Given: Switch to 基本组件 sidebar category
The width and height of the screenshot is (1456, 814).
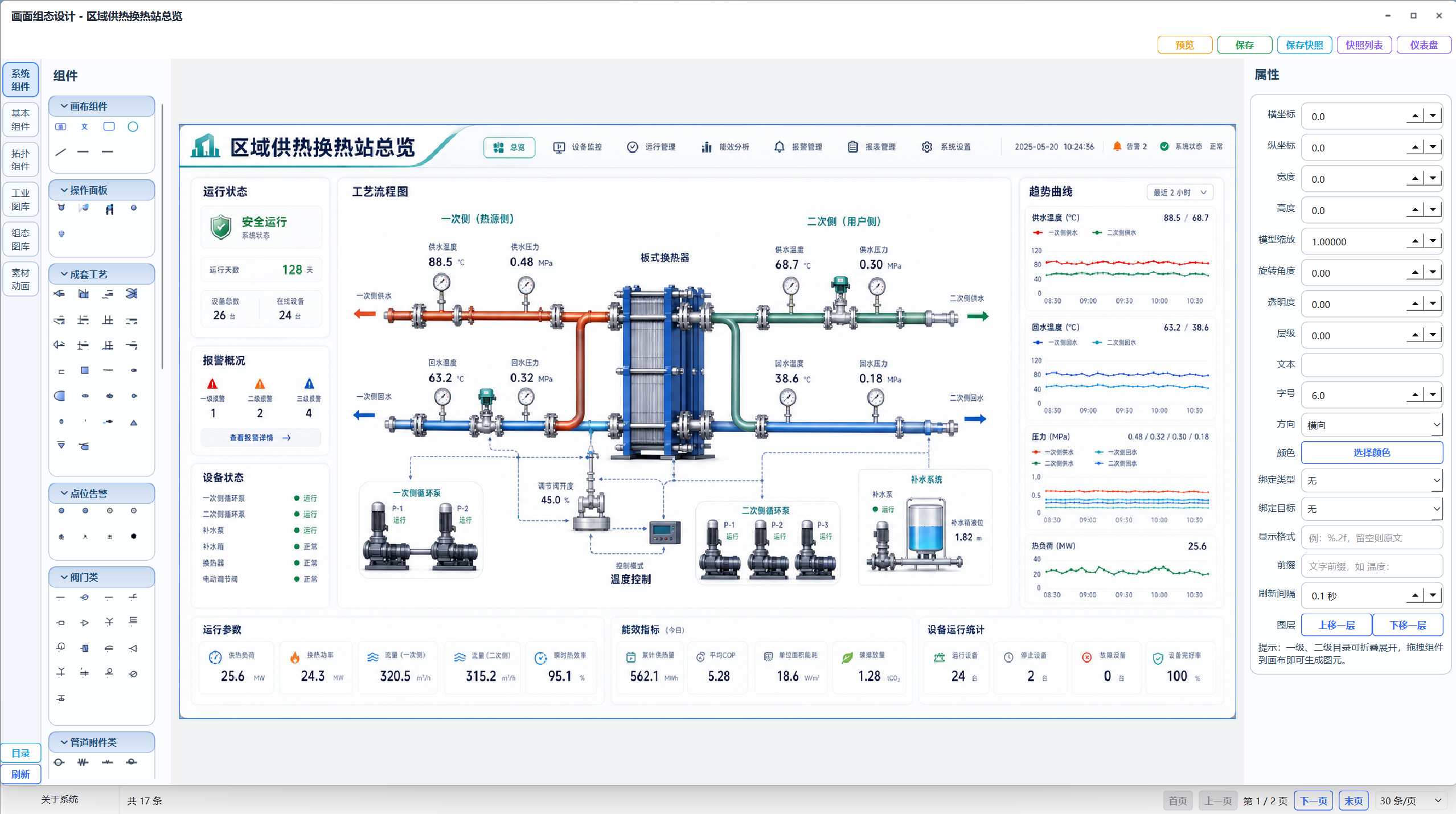Looking at the screenshot, I should 20,120.
